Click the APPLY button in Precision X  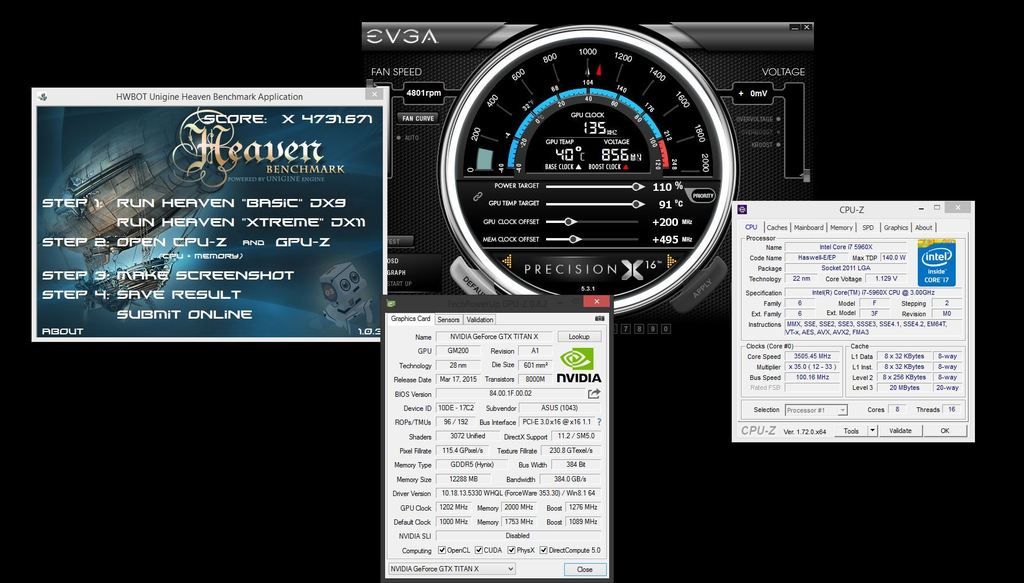click(701, 284)
